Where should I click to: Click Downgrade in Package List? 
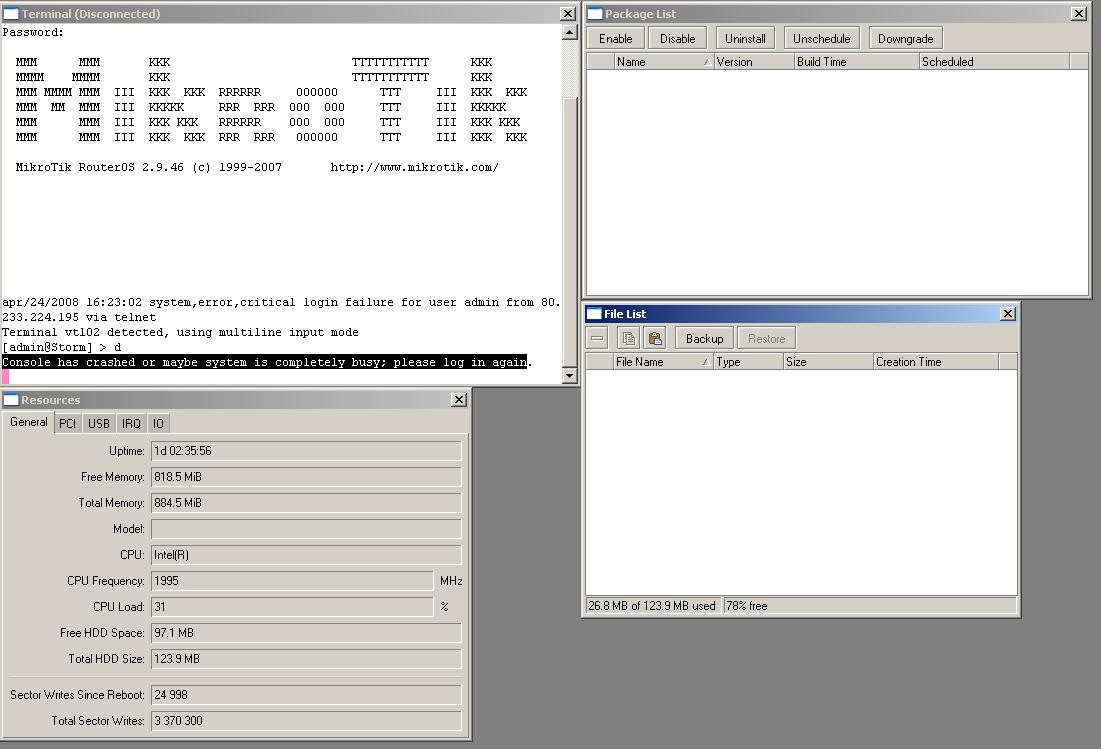point(905,39)
